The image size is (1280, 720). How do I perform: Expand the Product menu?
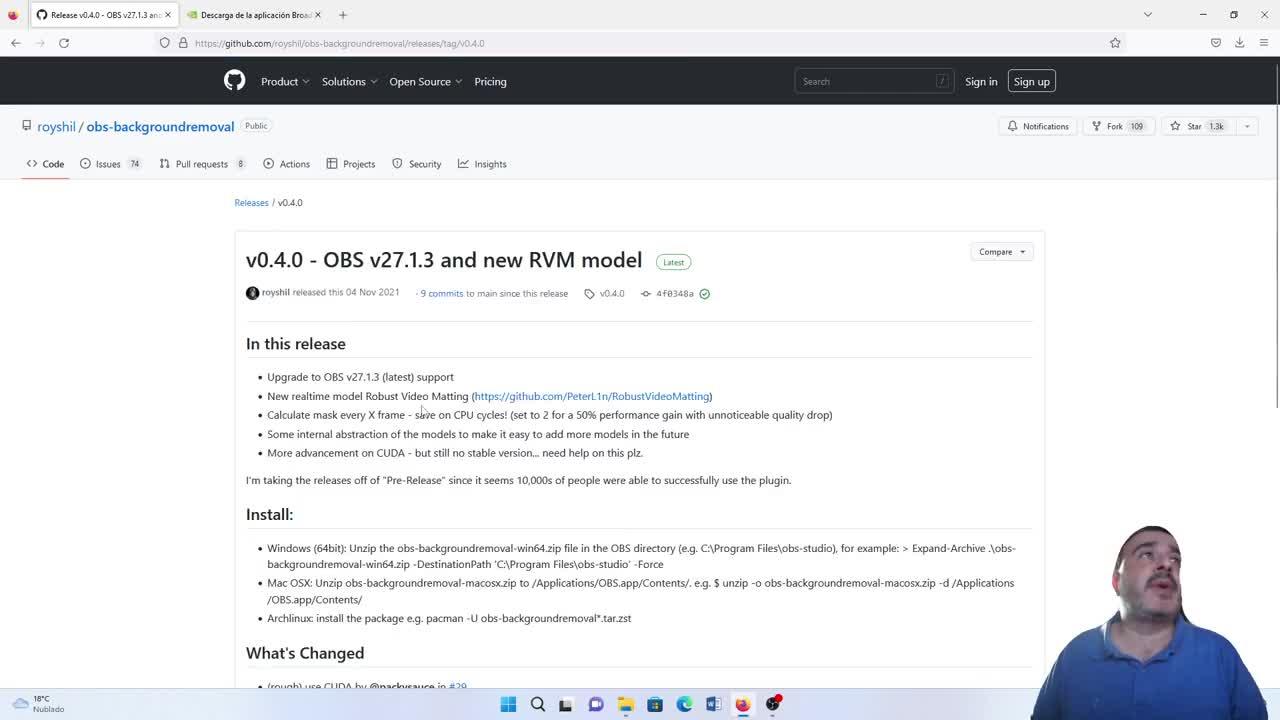(x=285, y=81)
